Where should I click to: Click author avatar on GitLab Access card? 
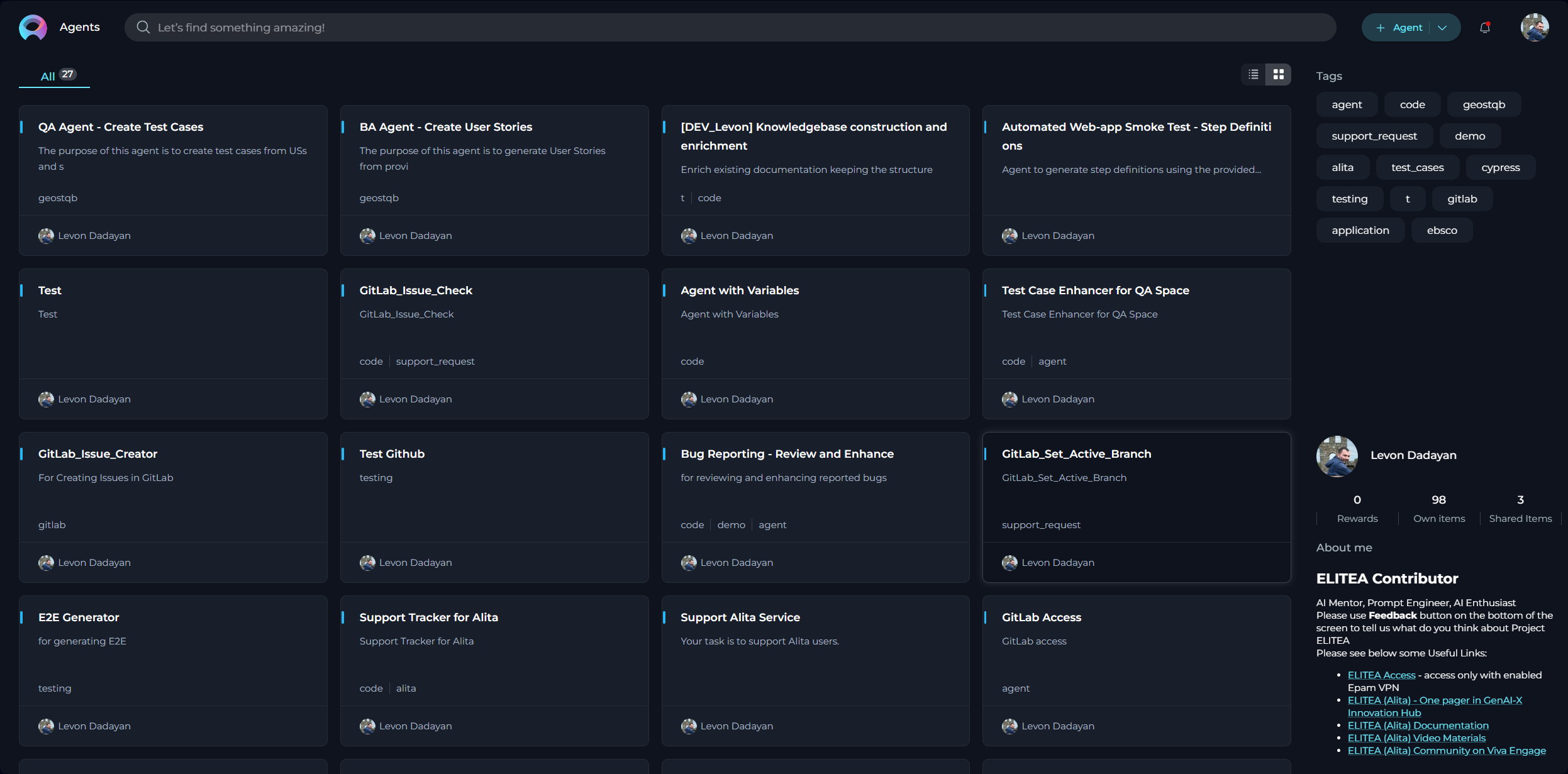coord(1009,726)
